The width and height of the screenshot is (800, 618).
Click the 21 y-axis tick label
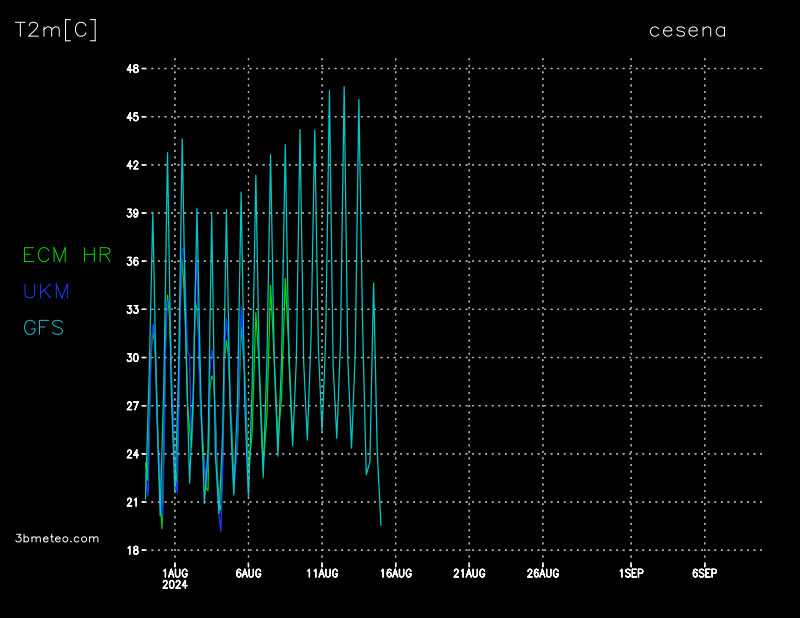tap(132, 502)
